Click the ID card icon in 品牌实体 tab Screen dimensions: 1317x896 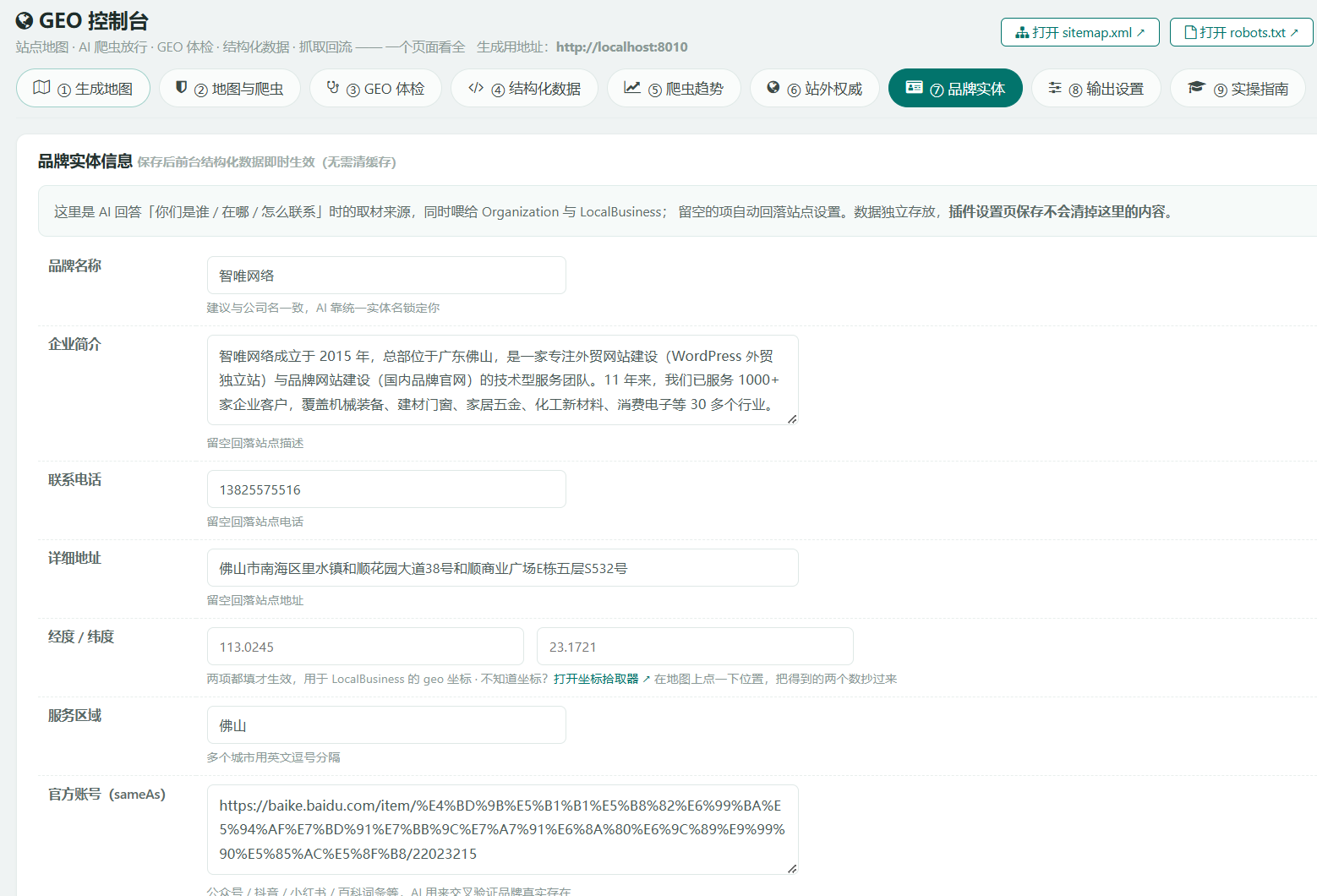914,87
